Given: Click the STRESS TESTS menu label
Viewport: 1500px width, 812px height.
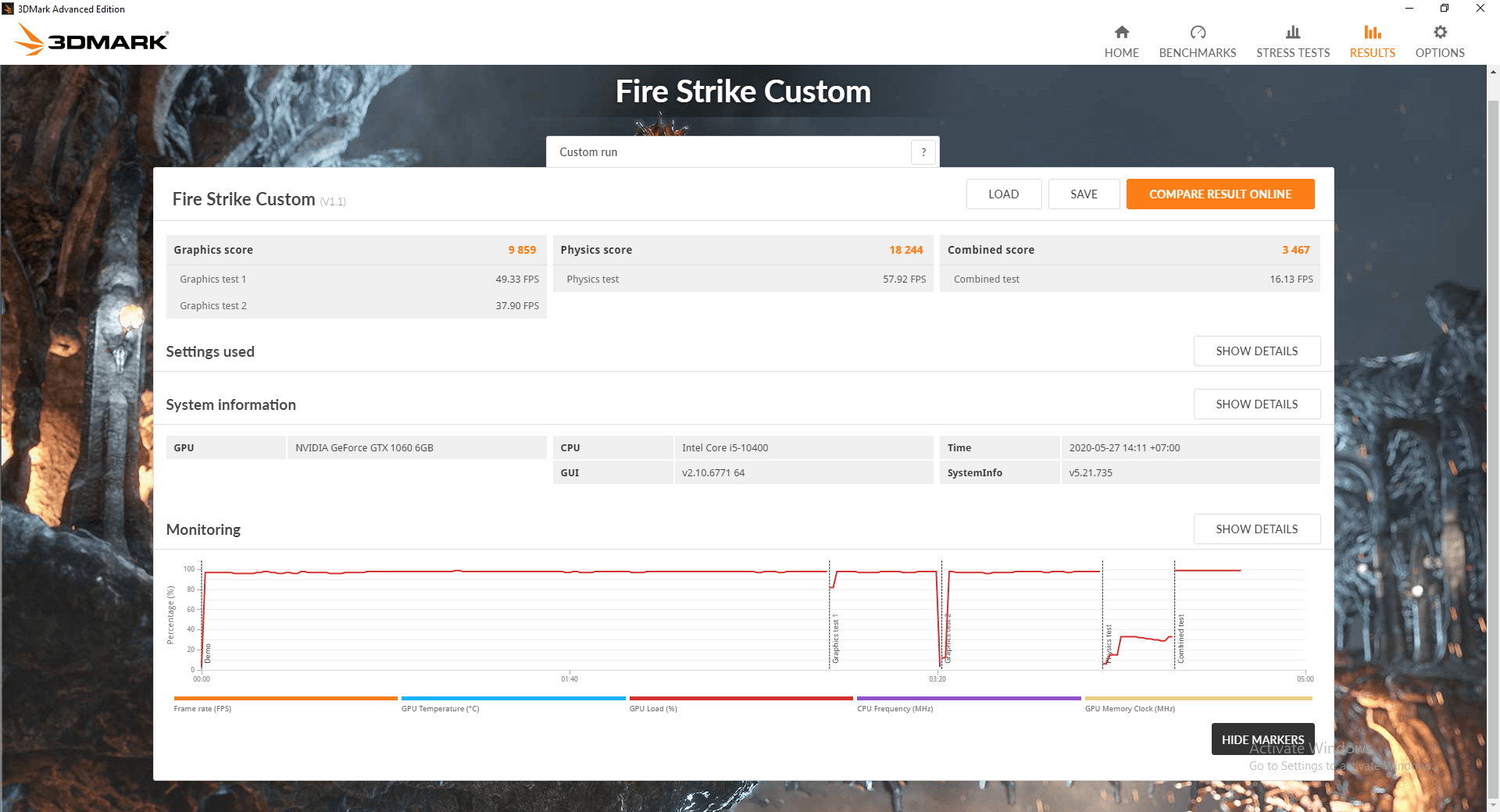Looking at the screenshot, I should (x=1293, y=53).
